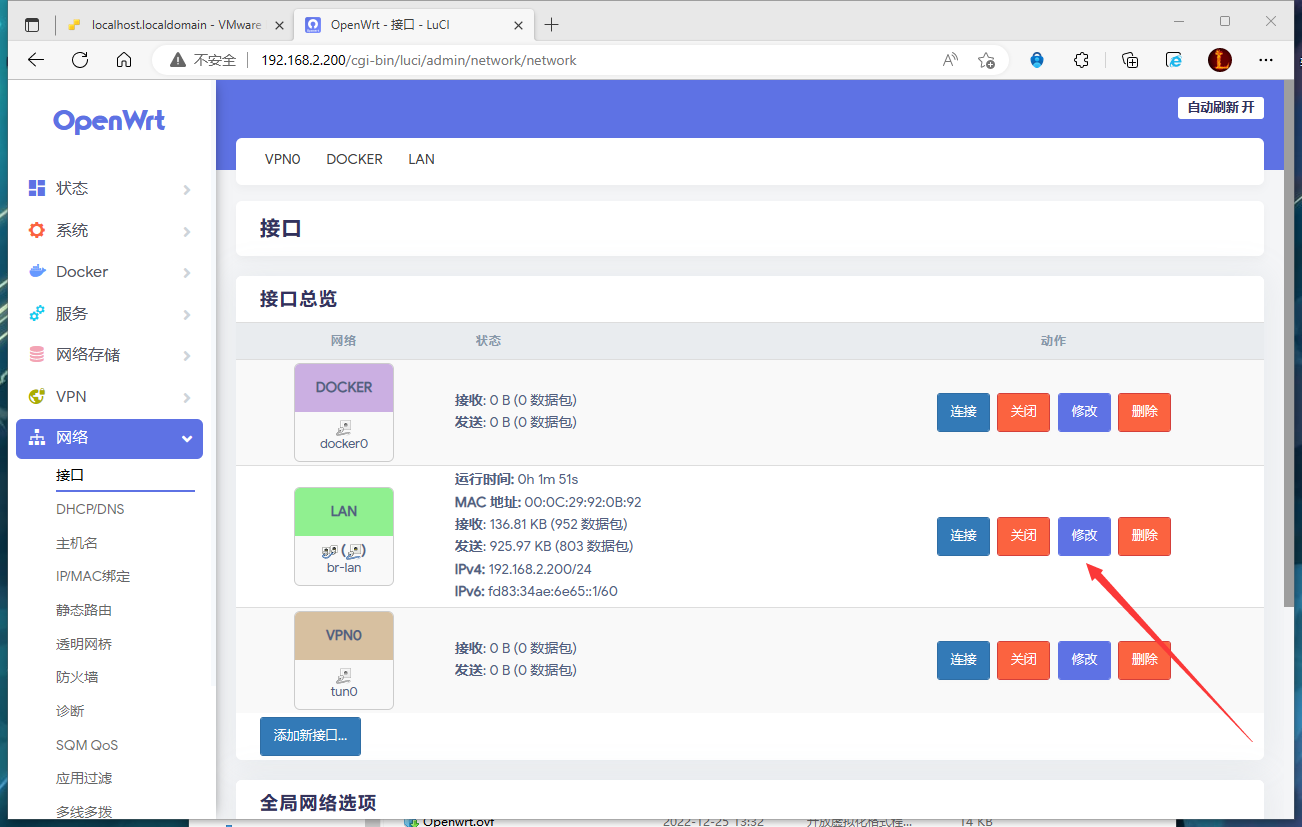The height and width of the screenshot is (827, 1302).
Task: Click the VPN globe icon
Action: (37, 396)
